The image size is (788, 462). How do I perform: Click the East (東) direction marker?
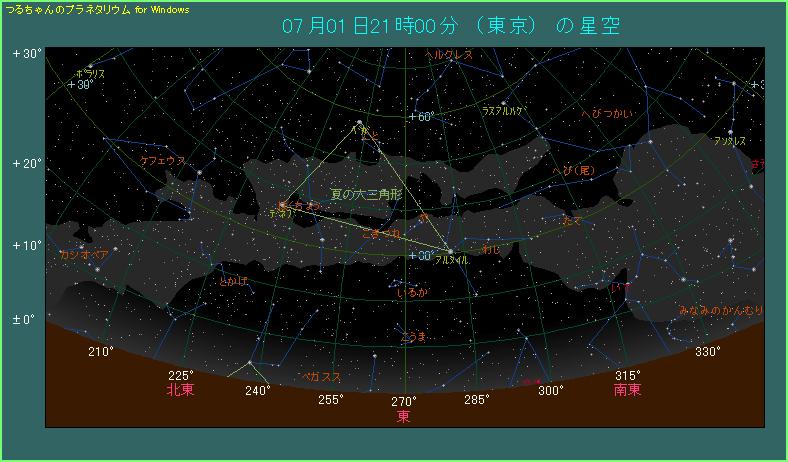point(403,416)
